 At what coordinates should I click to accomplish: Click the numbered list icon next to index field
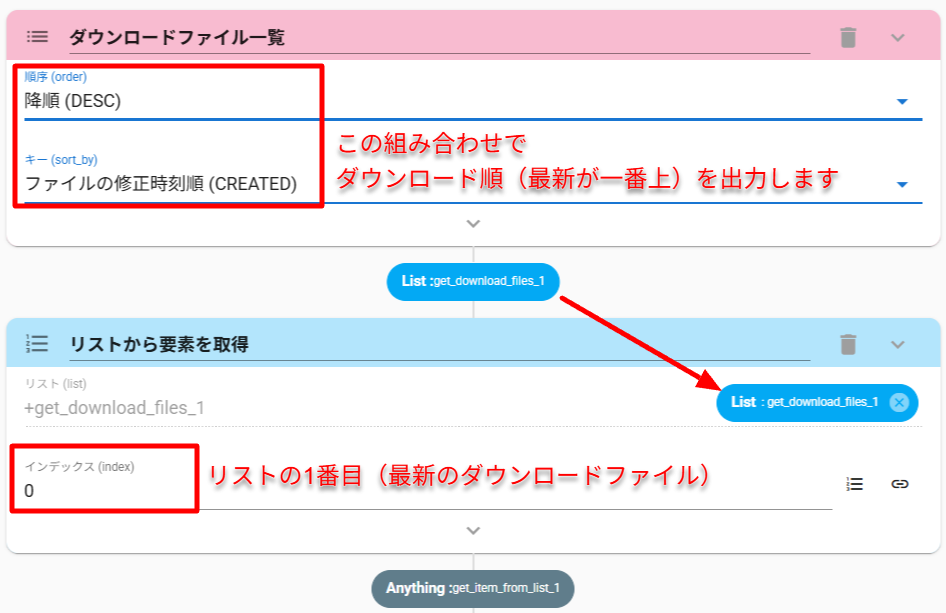click(854, 484)
